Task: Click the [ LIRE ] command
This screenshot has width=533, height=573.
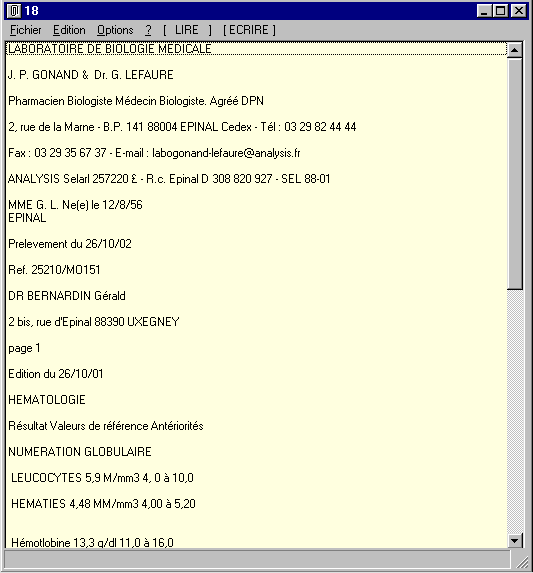Action: coord(187,30)
